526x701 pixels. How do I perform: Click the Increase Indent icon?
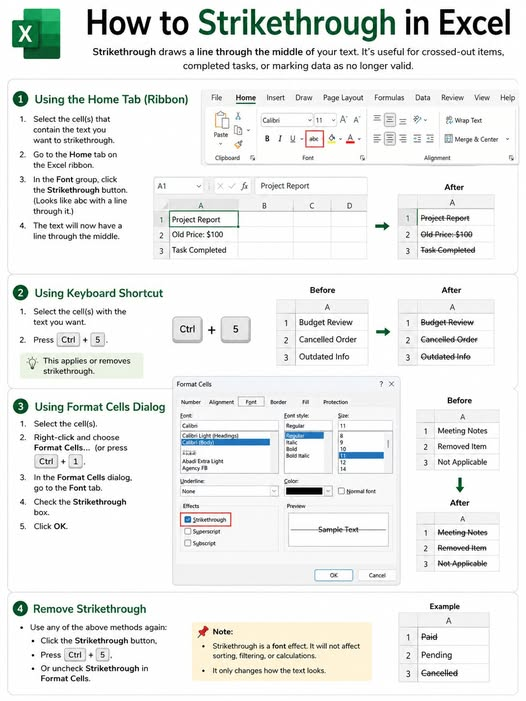(429, 139)
